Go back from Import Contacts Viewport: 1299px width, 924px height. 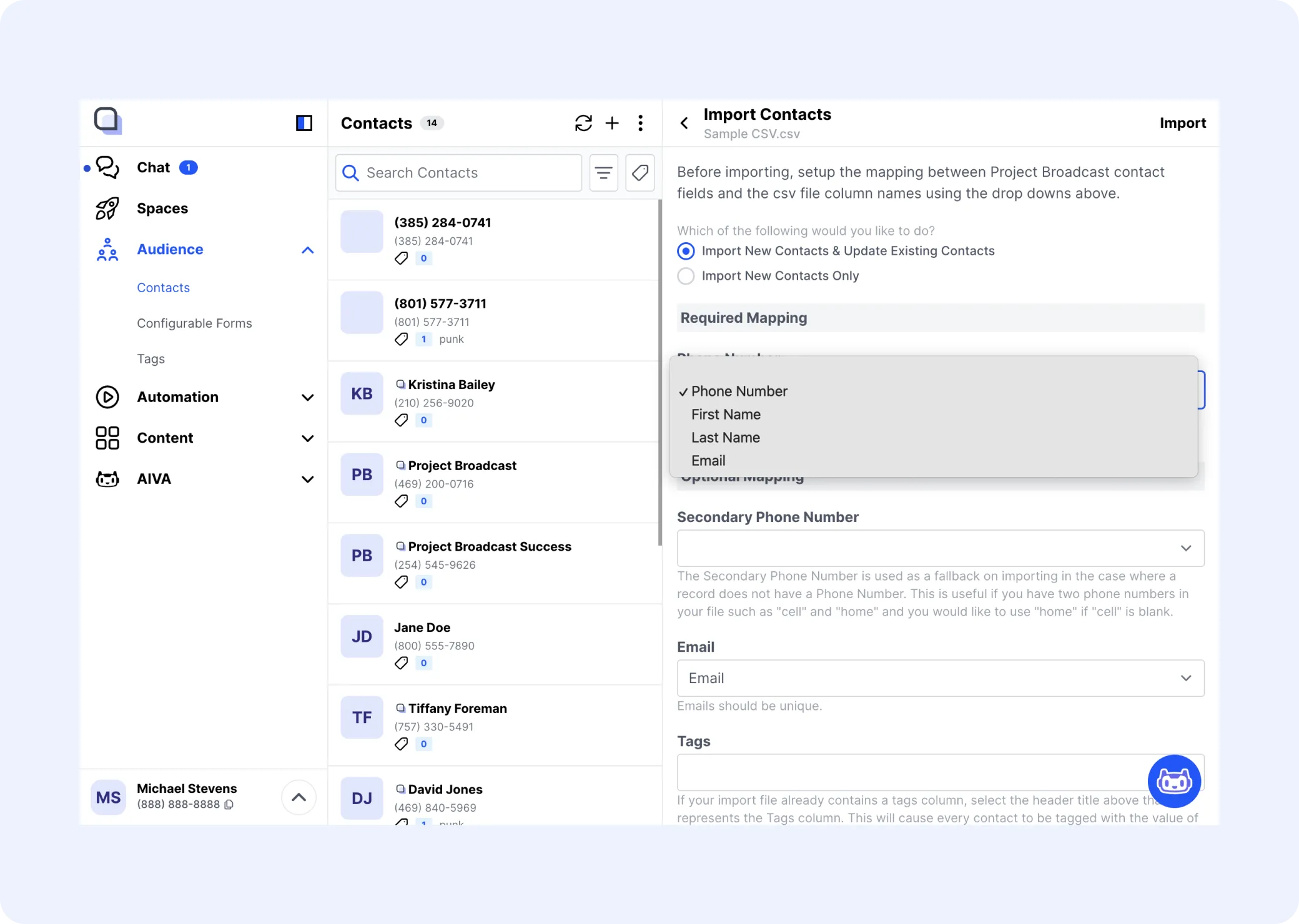(x=684, y=123)
